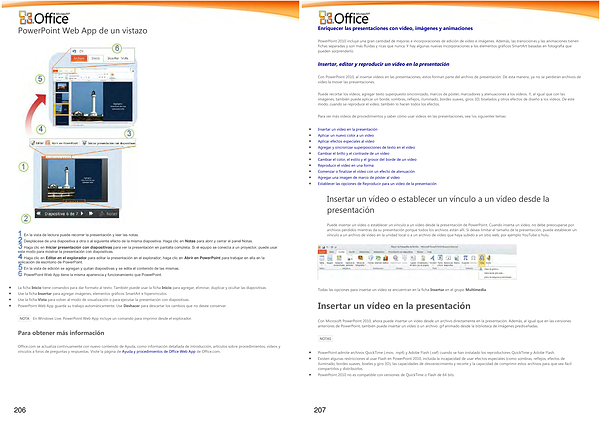
Task: Open 'Agregar y sincronizar superposiciones de texto' link
Action: coord(366,147)
